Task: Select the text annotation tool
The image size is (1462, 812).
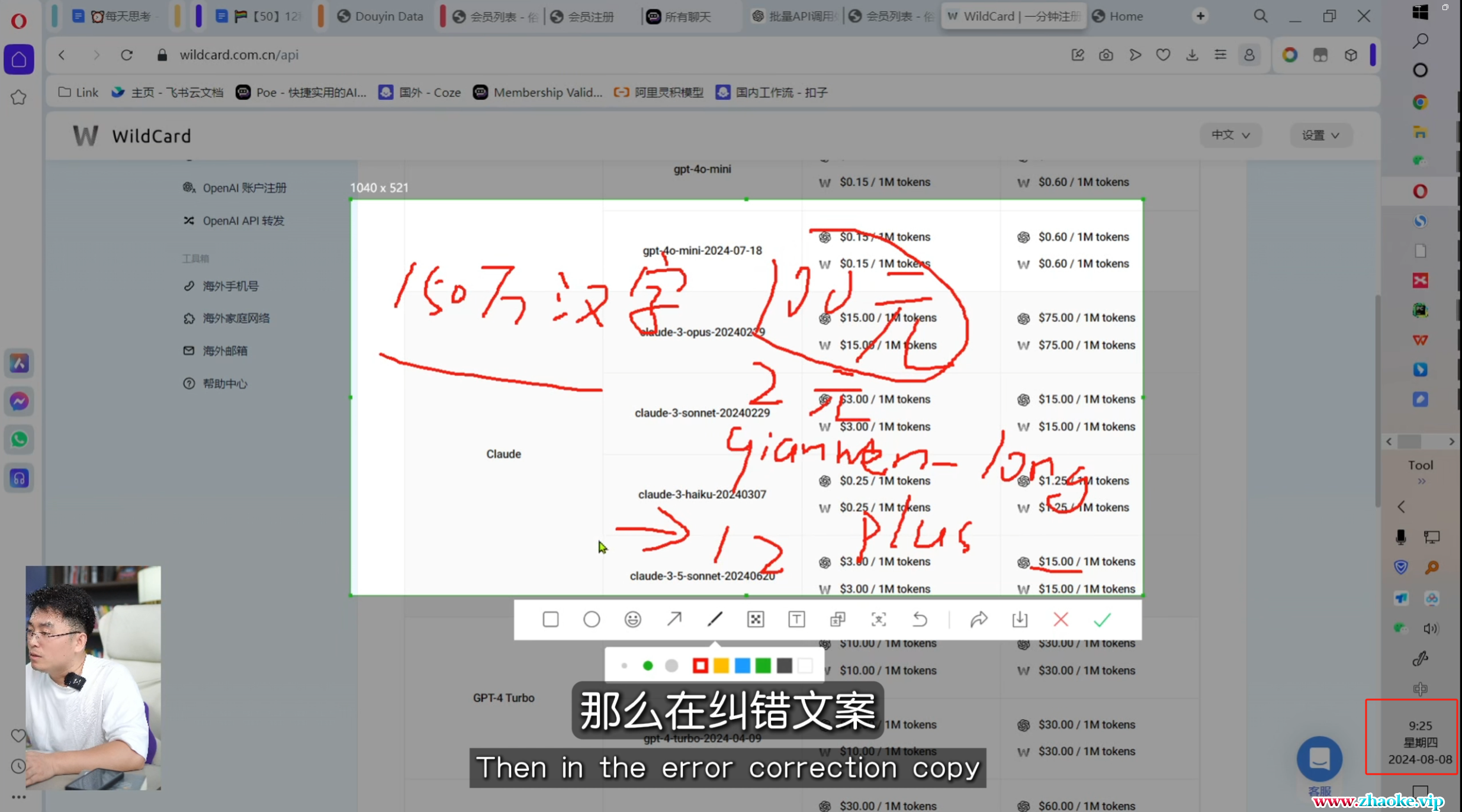Action: tap(796, 619)
